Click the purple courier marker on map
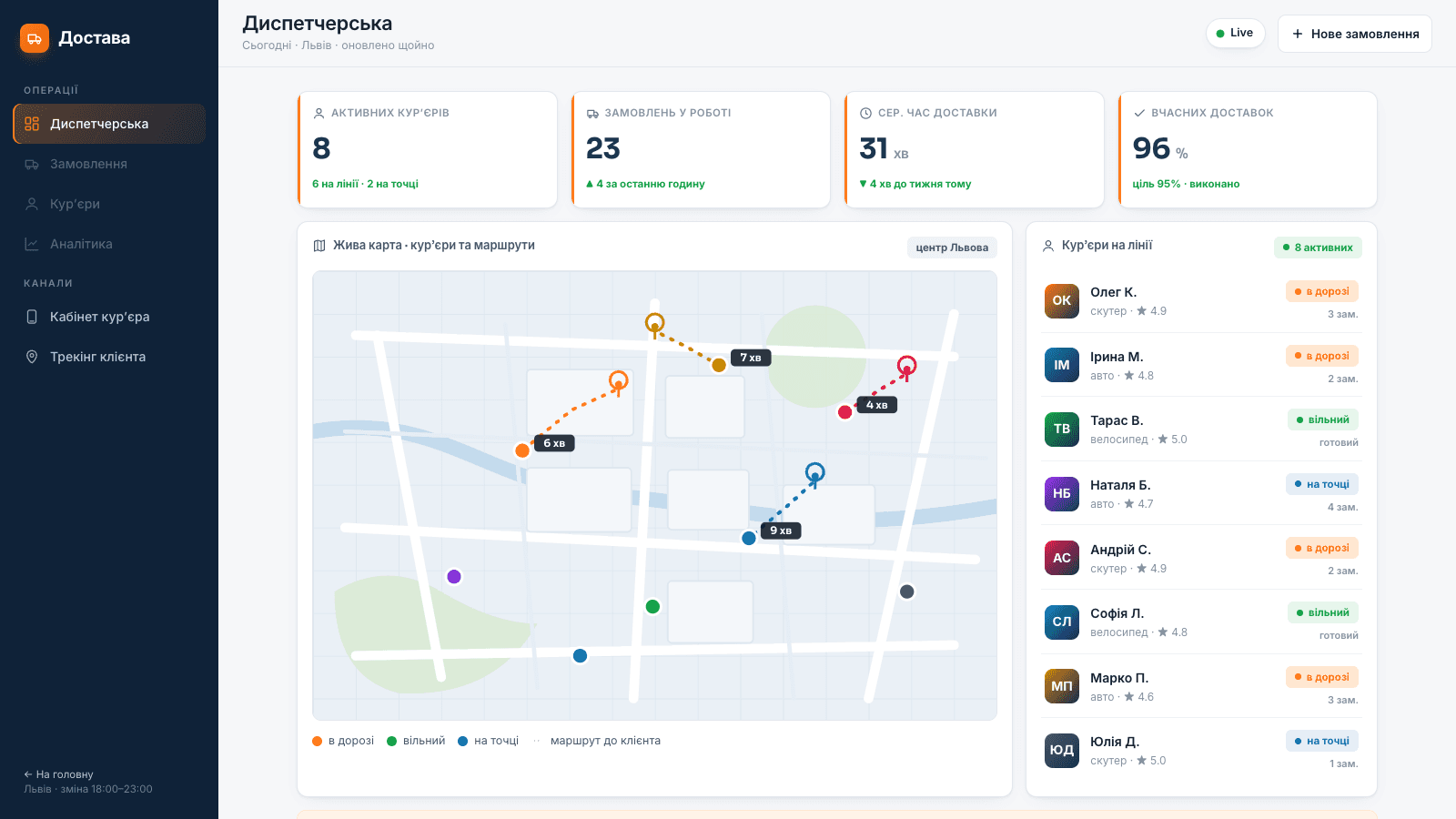The image size is (1456, 819). pos(454,576)
